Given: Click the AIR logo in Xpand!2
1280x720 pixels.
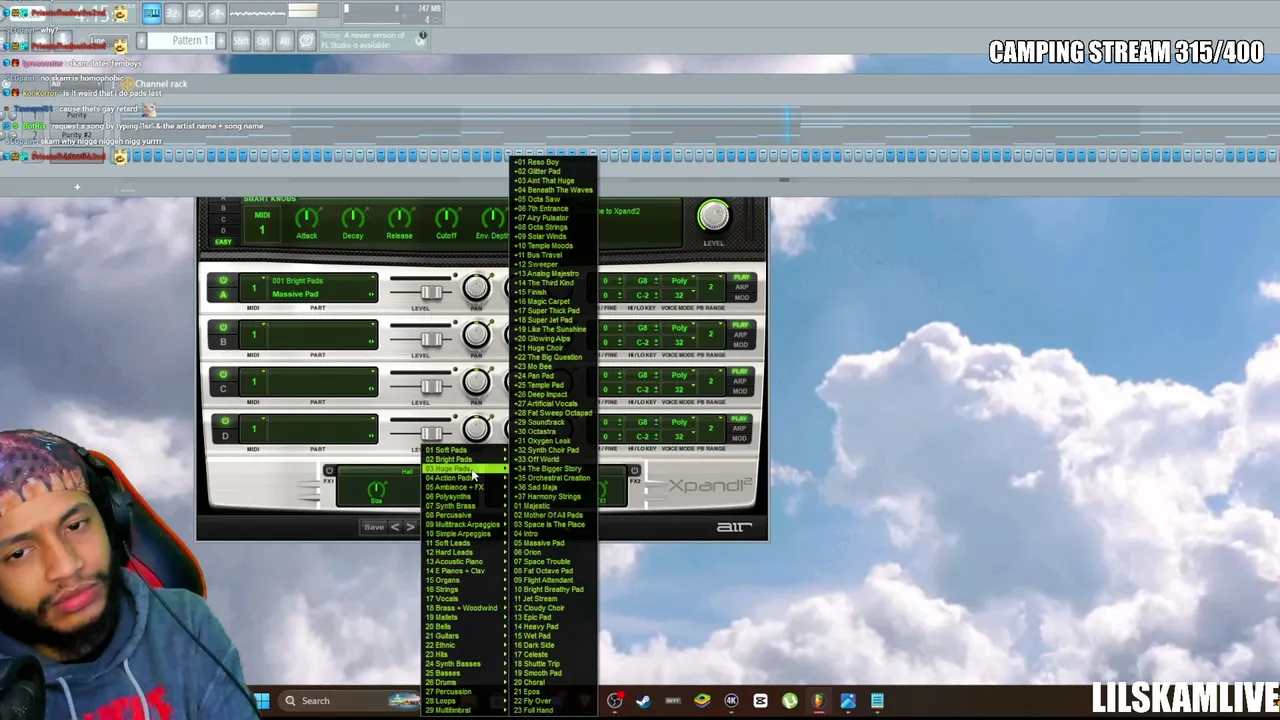Looking at the screenshot, I should point(734,526).
